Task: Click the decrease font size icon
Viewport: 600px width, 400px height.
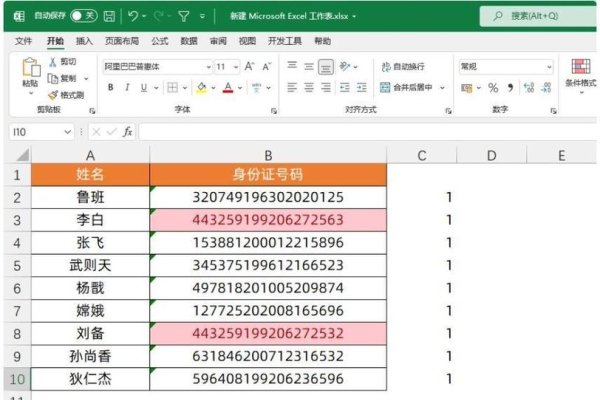Action: [x=267, y=67]
